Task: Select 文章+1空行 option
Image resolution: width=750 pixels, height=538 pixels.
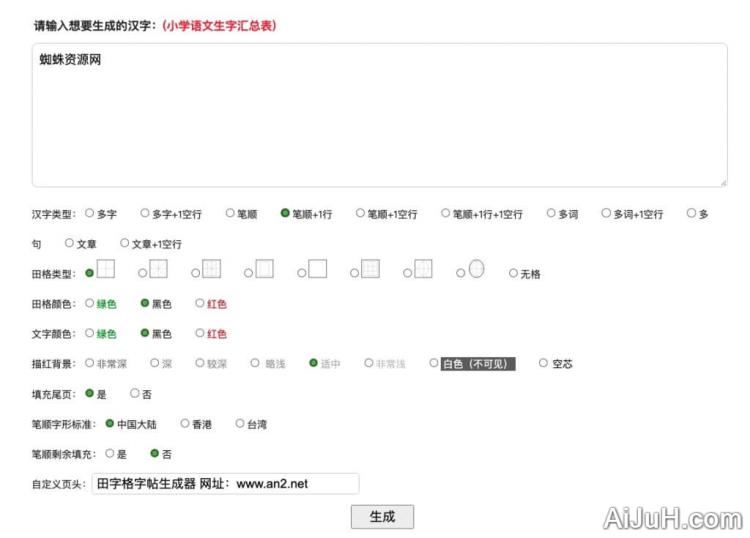Action: 125,243
